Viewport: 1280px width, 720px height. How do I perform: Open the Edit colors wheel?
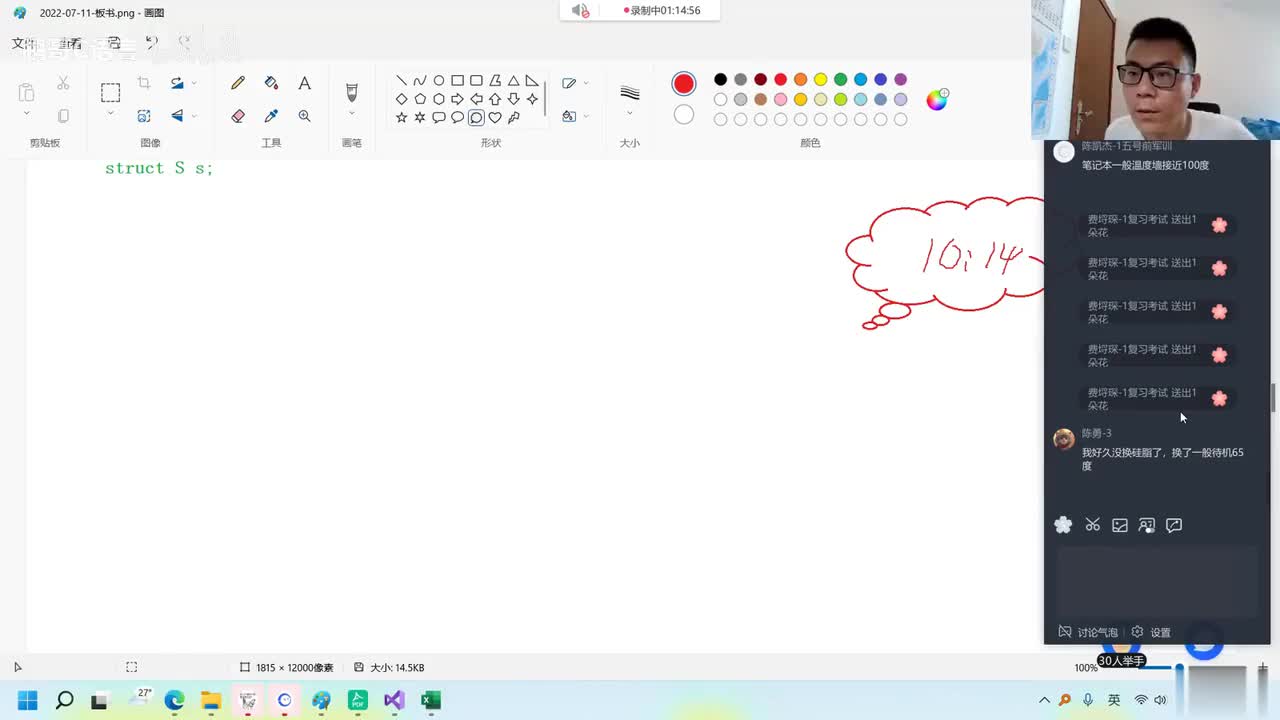point(937,99)
